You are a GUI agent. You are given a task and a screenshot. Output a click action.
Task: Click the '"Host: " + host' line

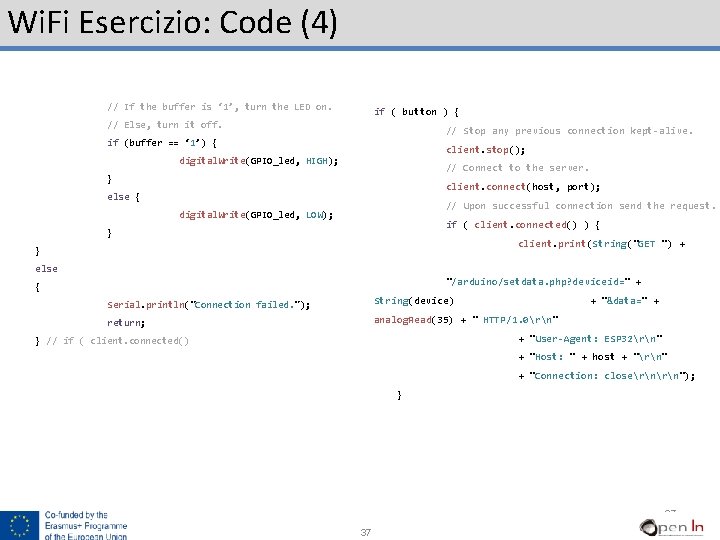click(593, 357)
